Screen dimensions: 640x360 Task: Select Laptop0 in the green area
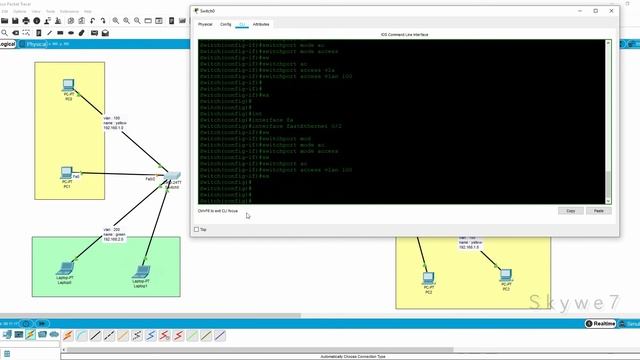65,269
